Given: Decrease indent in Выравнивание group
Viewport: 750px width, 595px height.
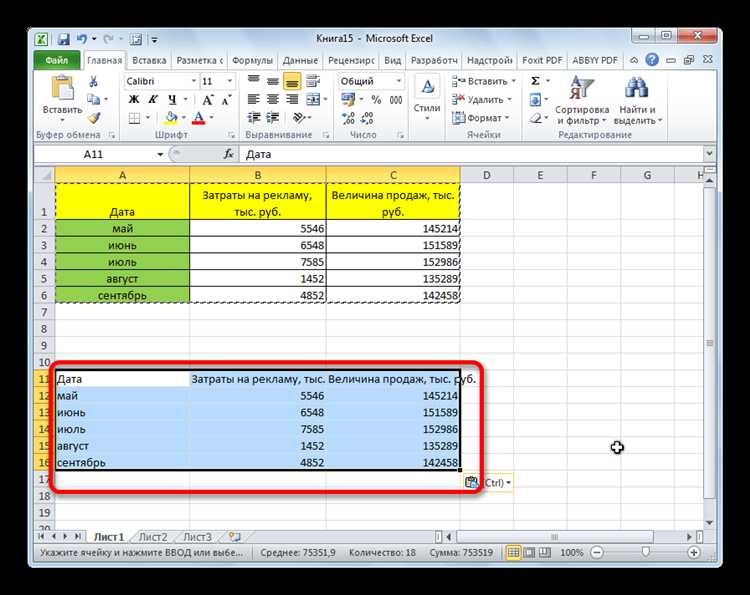Looking at the screenshot, I should click(254, 118).
